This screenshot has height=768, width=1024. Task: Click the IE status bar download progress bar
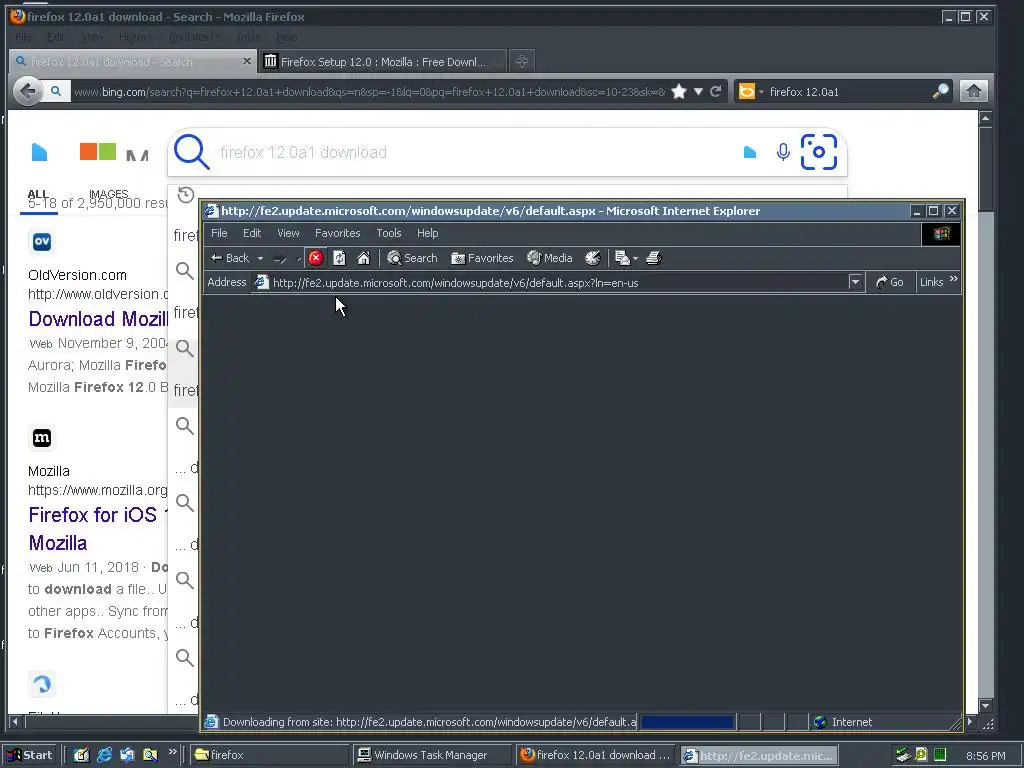tap(687, 722)
